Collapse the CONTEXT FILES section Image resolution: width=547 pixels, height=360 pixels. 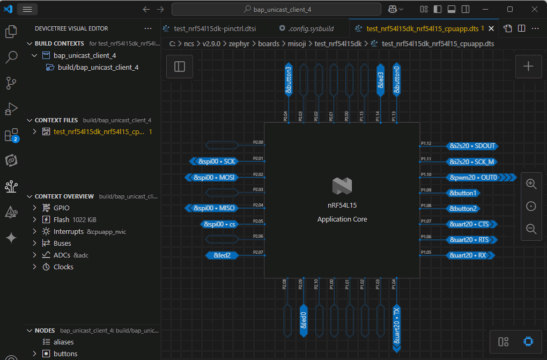tap(30, 120)
